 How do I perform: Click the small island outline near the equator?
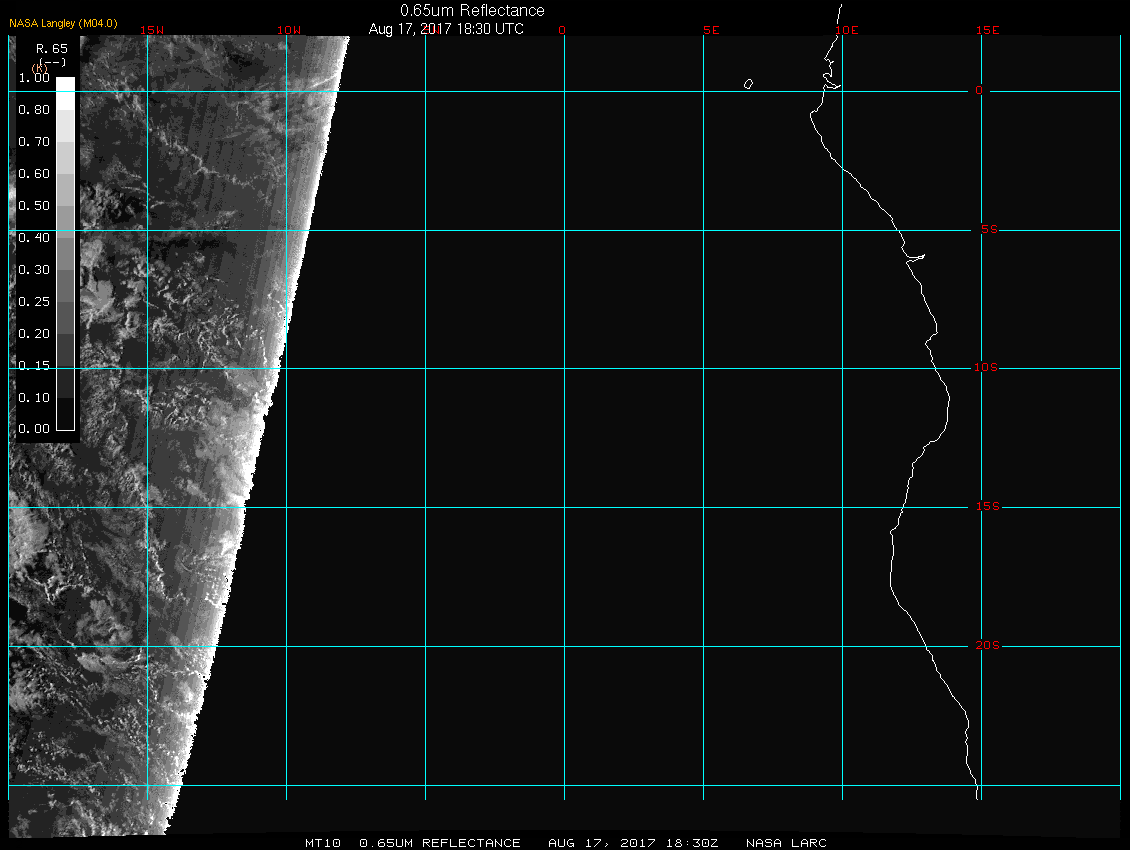click(x=748, y=84)
